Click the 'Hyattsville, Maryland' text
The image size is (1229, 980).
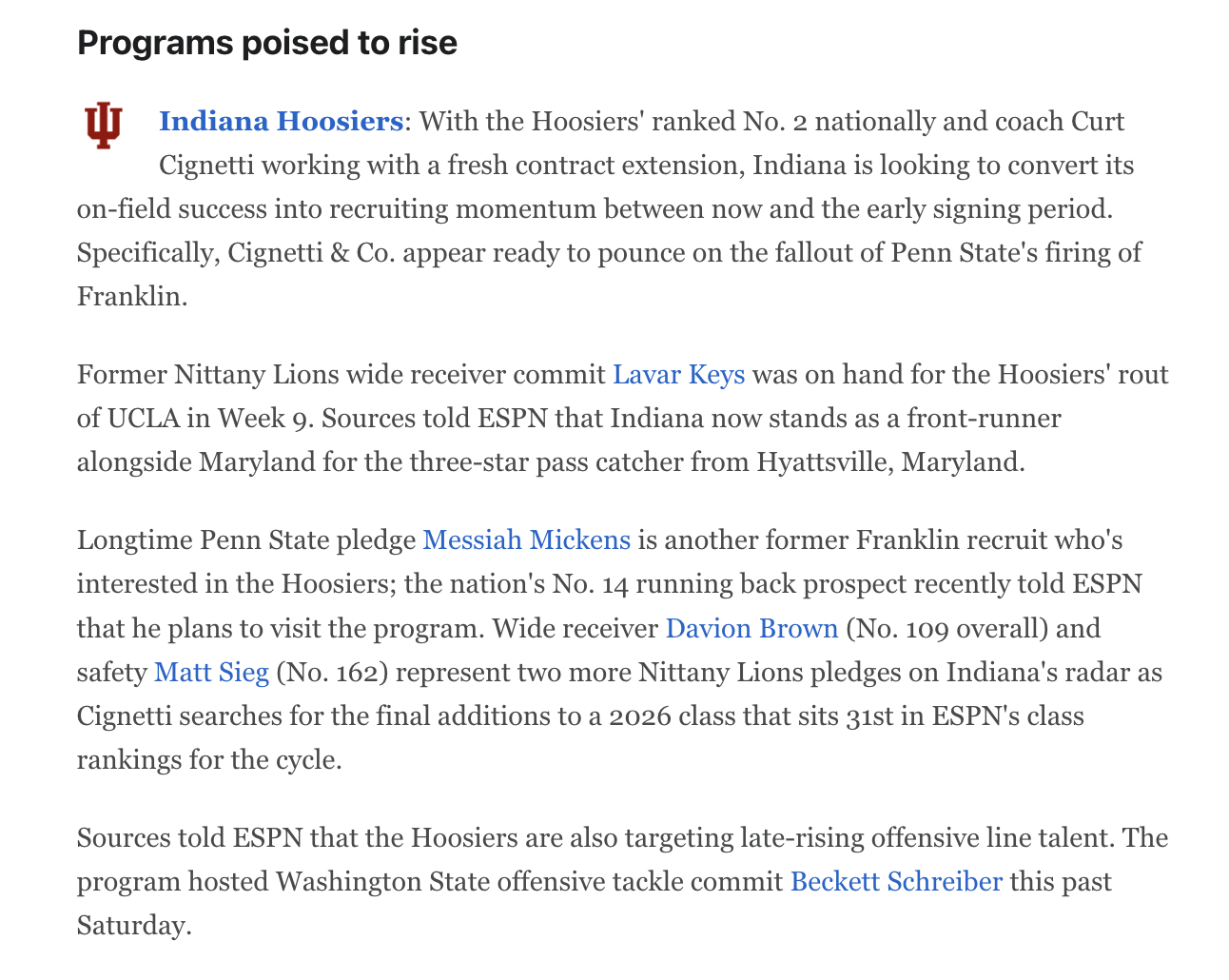(890, 462)
